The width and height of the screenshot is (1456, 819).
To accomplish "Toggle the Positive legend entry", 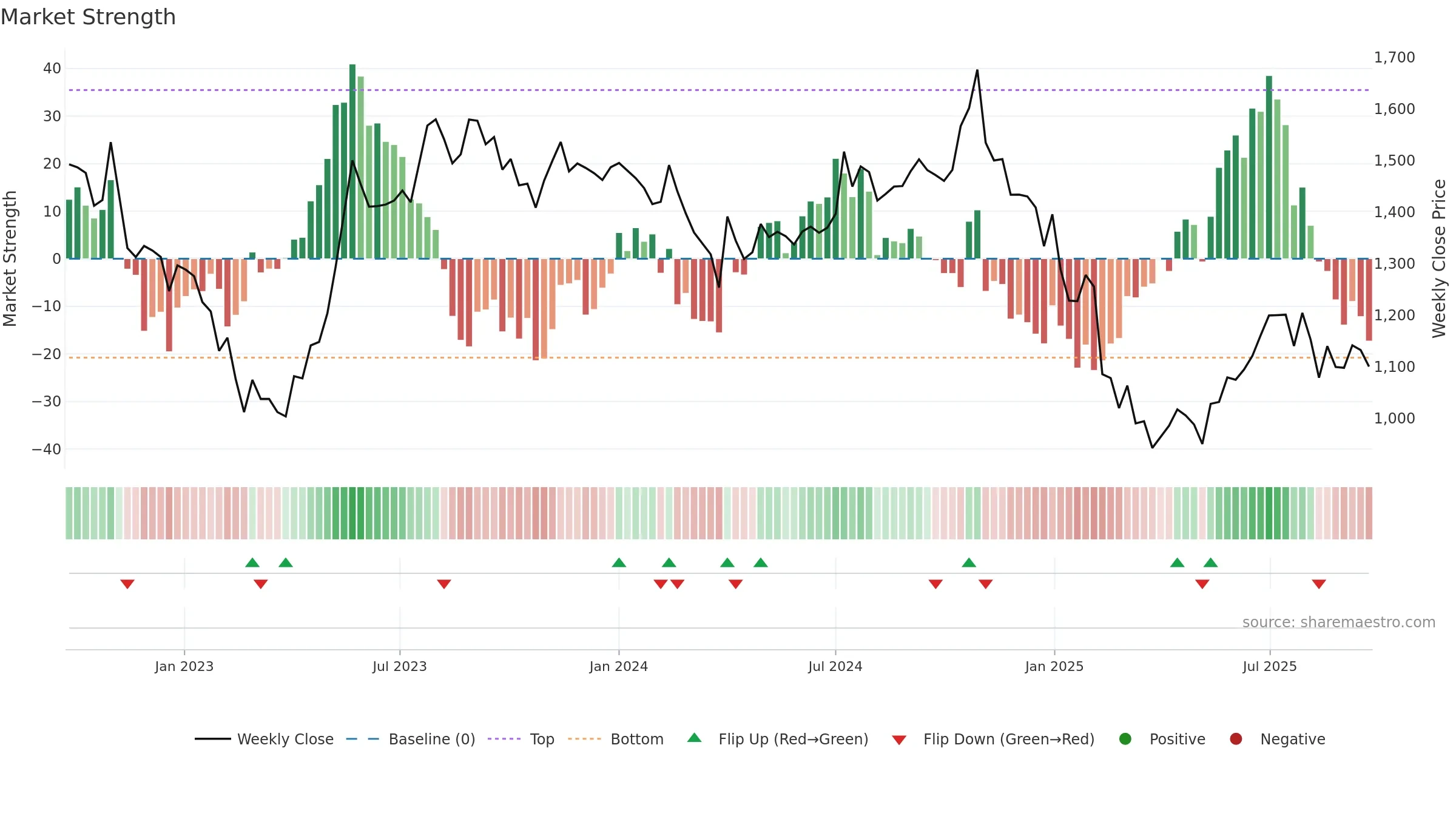I will click(x=1162, y=739).
